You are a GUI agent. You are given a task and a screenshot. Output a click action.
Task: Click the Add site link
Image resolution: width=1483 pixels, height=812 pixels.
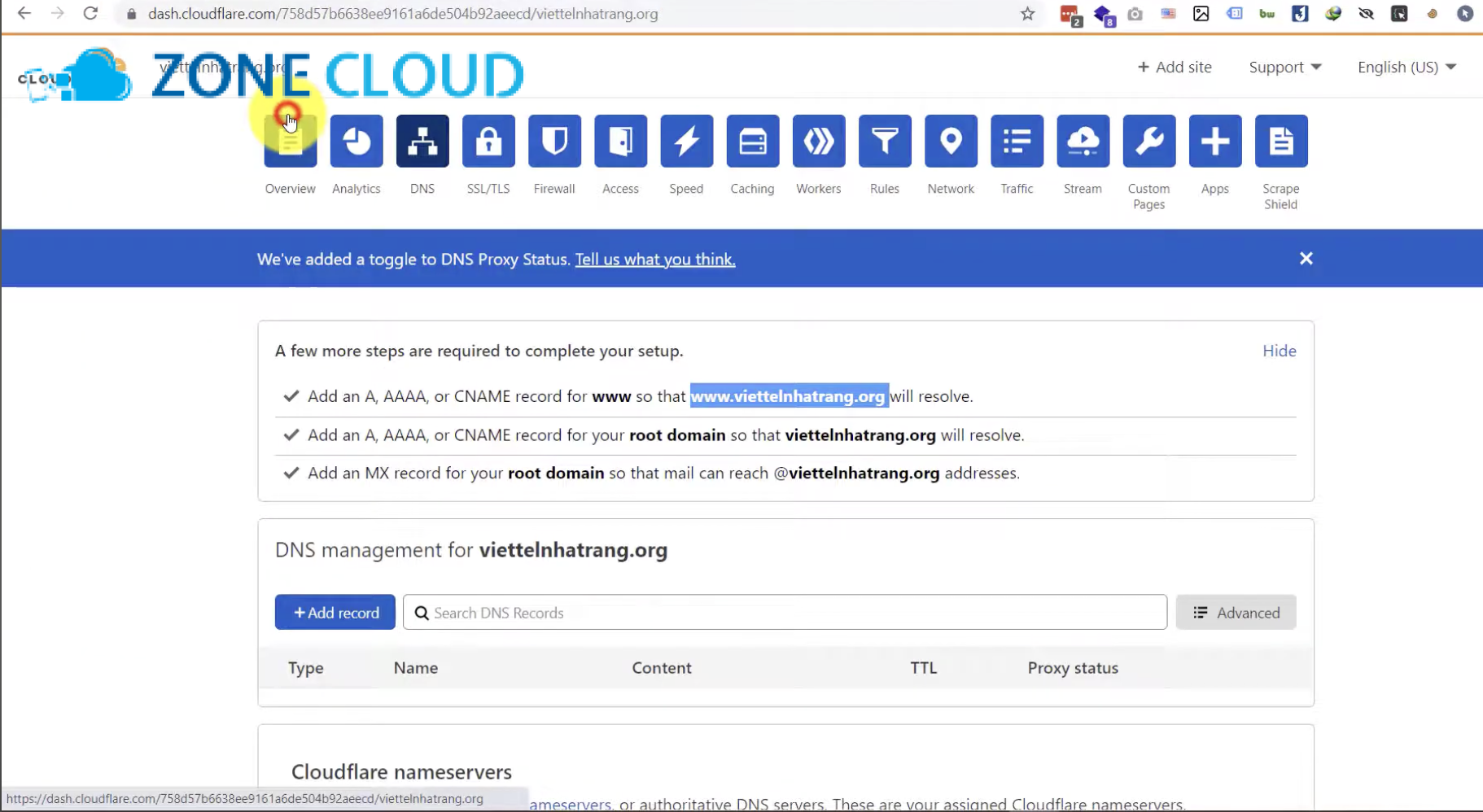(x=1174, y=68)
